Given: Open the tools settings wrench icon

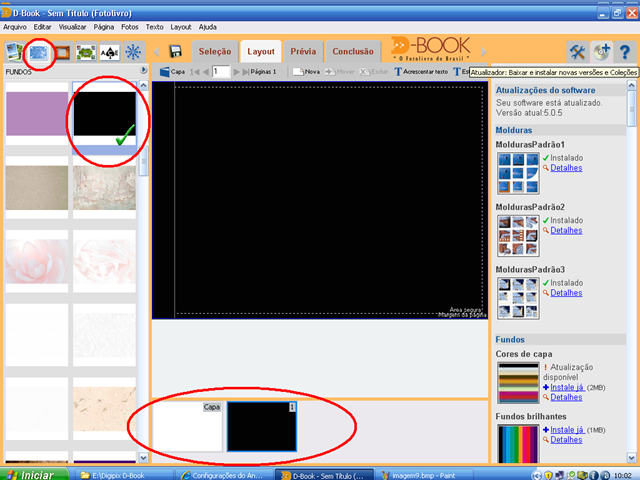Looking at the screenshot, I should pos(578,52).
